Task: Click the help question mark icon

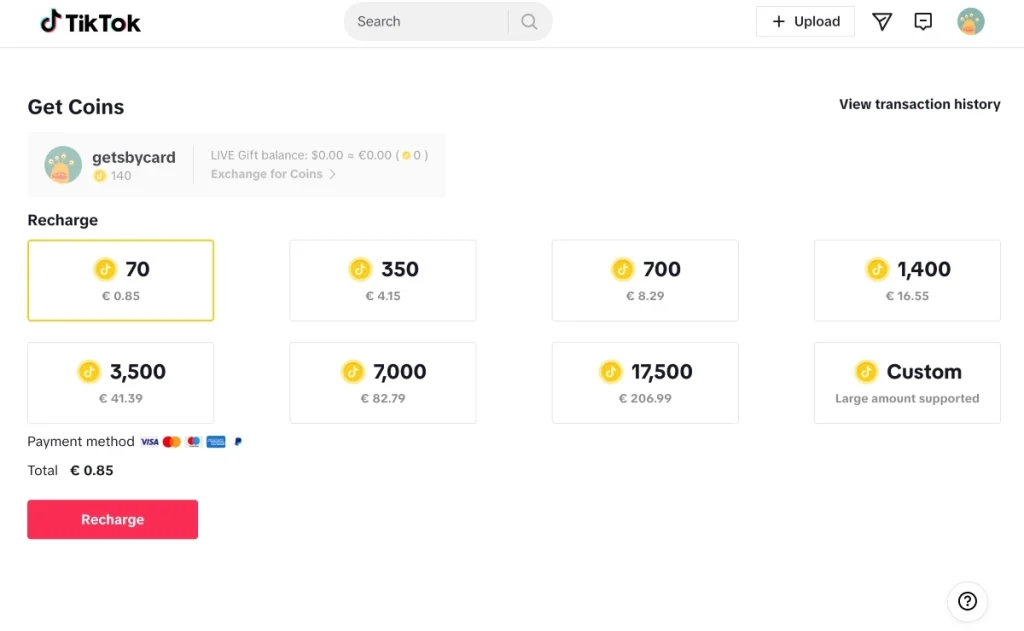Action: tap(967, 601)
